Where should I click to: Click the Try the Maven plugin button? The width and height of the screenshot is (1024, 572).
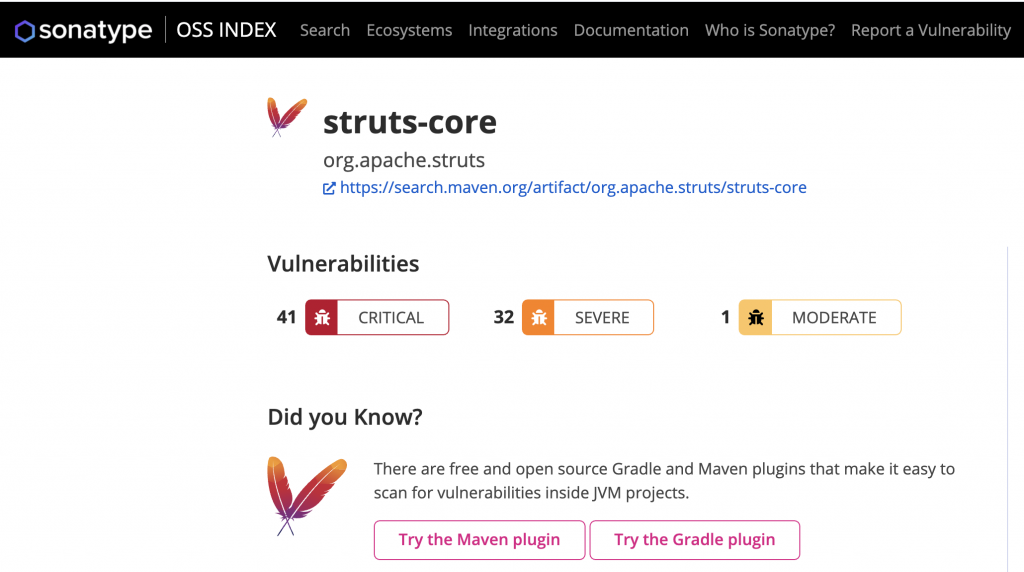tap(479, 540)
